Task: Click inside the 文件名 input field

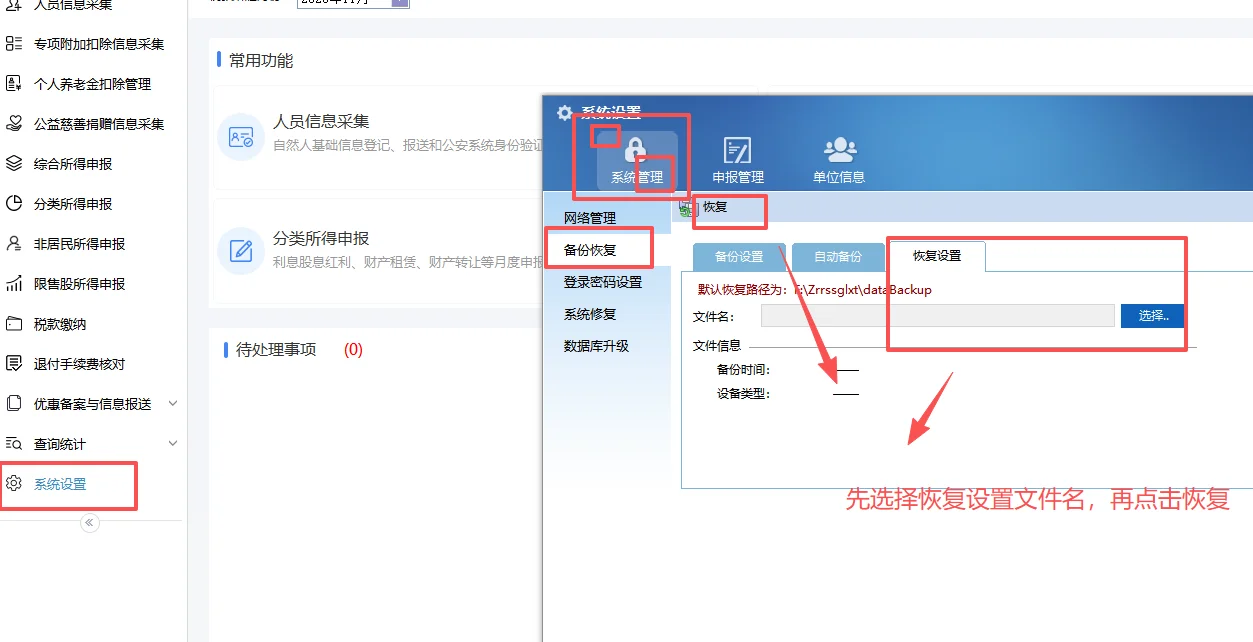Action: tap(937, 315)
